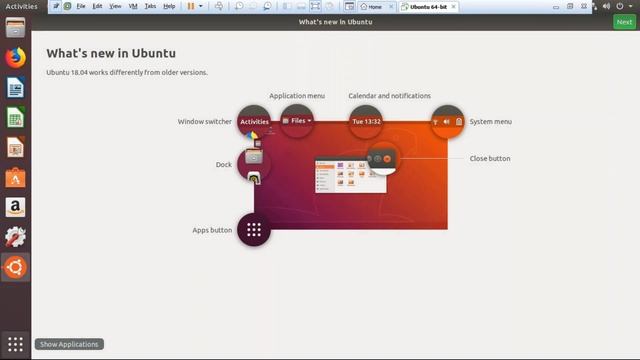Screen dimensions: 640x360
Task: Close the Home tab
Action: [x=391, y=7]
